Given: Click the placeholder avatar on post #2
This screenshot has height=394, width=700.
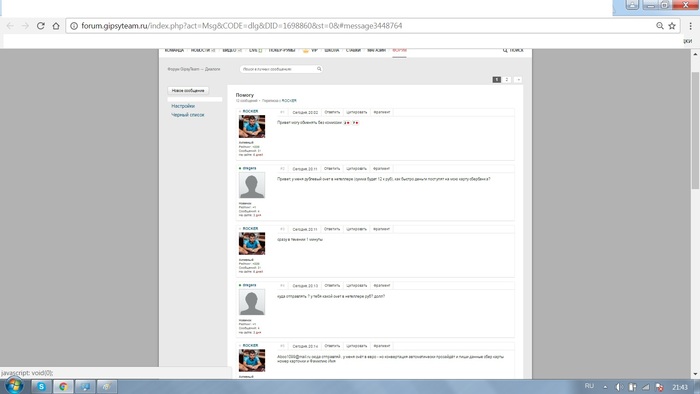Looking at the screenshot, I should coord(252,185).
